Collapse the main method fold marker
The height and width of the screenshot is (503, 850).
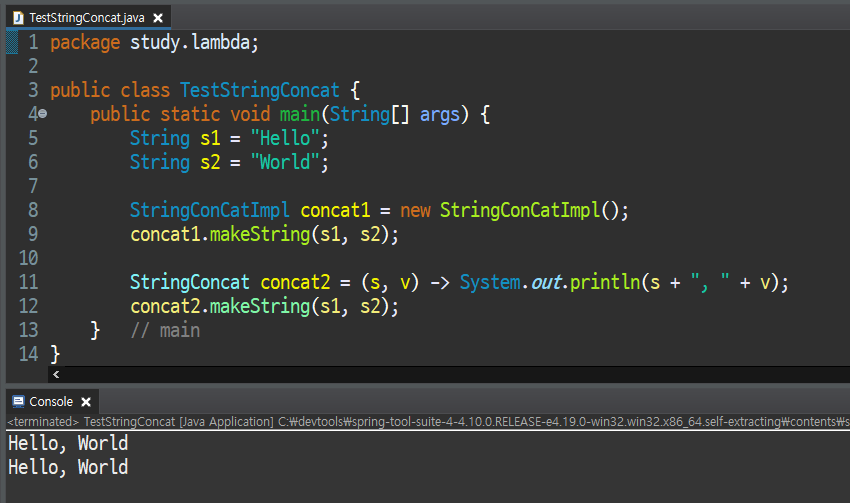coord(42,114)
